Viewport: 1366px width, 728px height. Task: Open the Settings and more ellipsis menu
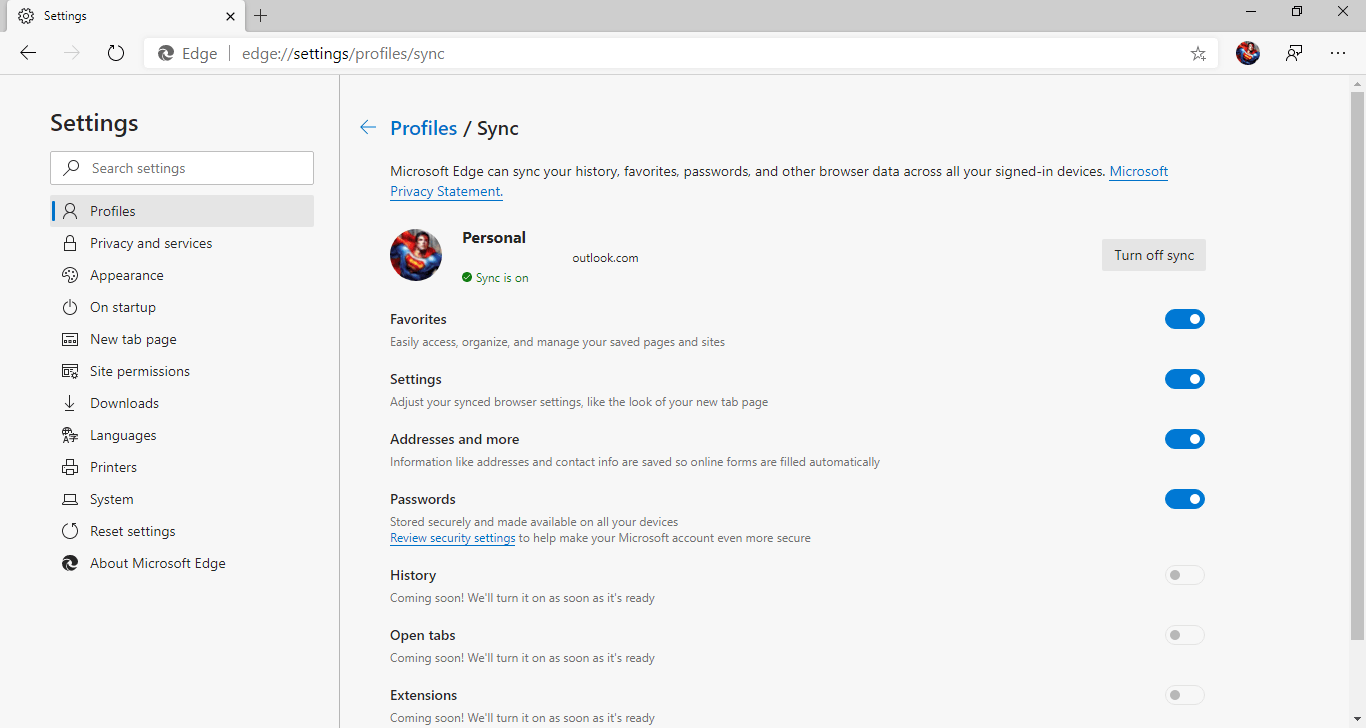point(1338,53)
